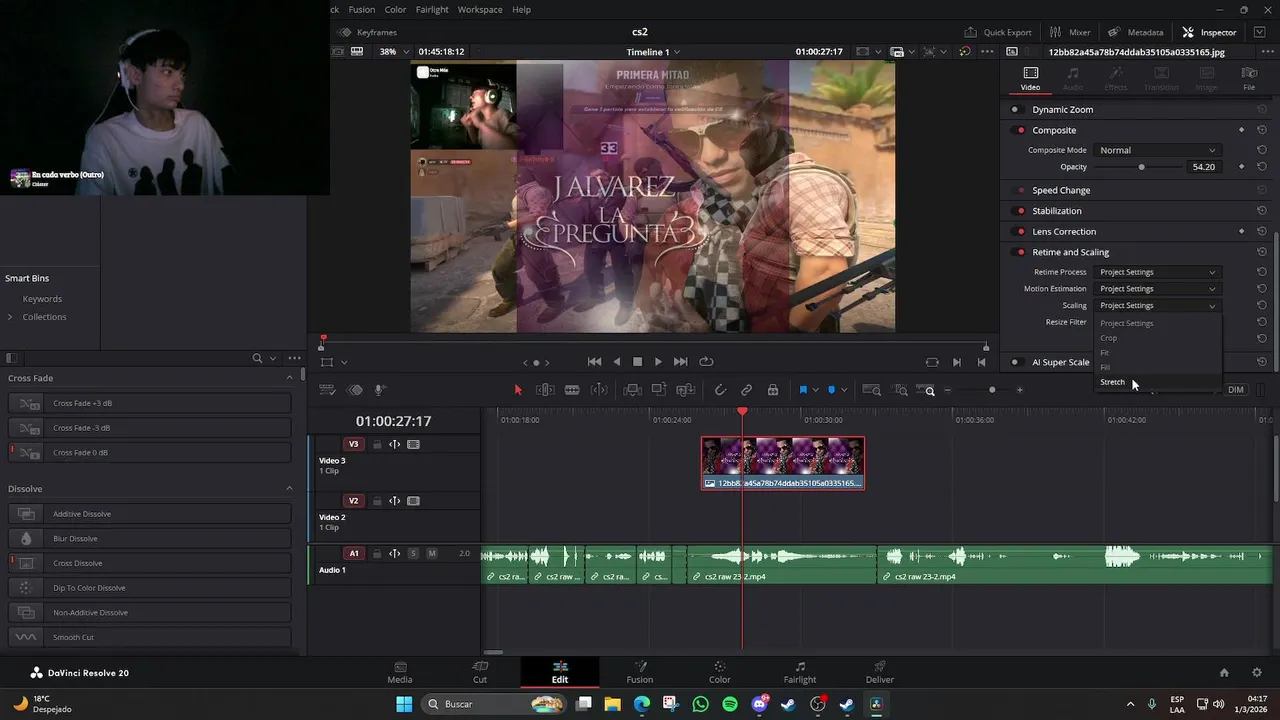Toggle auto track selector on Video 2

point(395,501)
